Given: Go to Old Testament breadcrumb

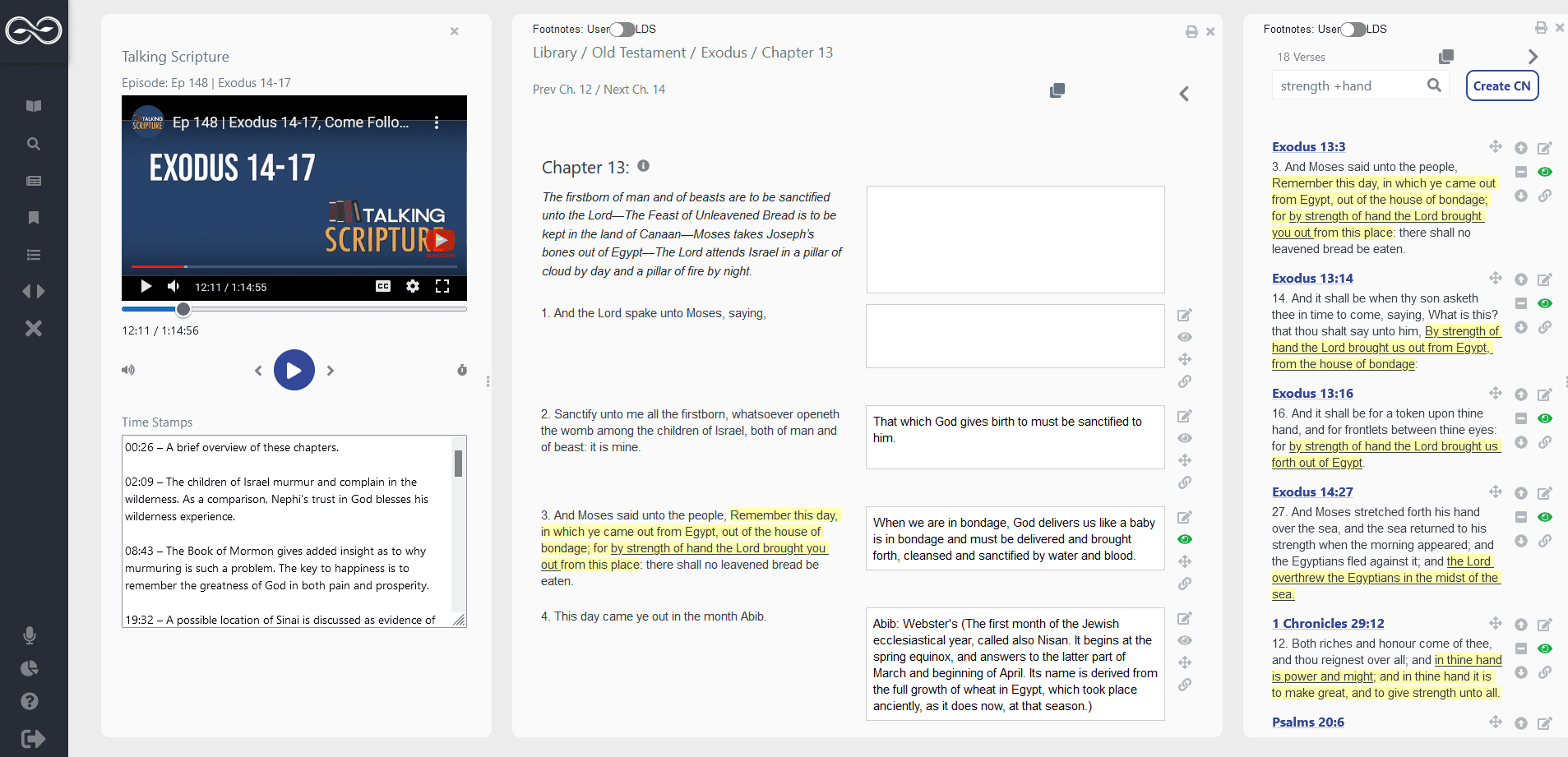Looking at the screenshot, I should coord(639,53).
